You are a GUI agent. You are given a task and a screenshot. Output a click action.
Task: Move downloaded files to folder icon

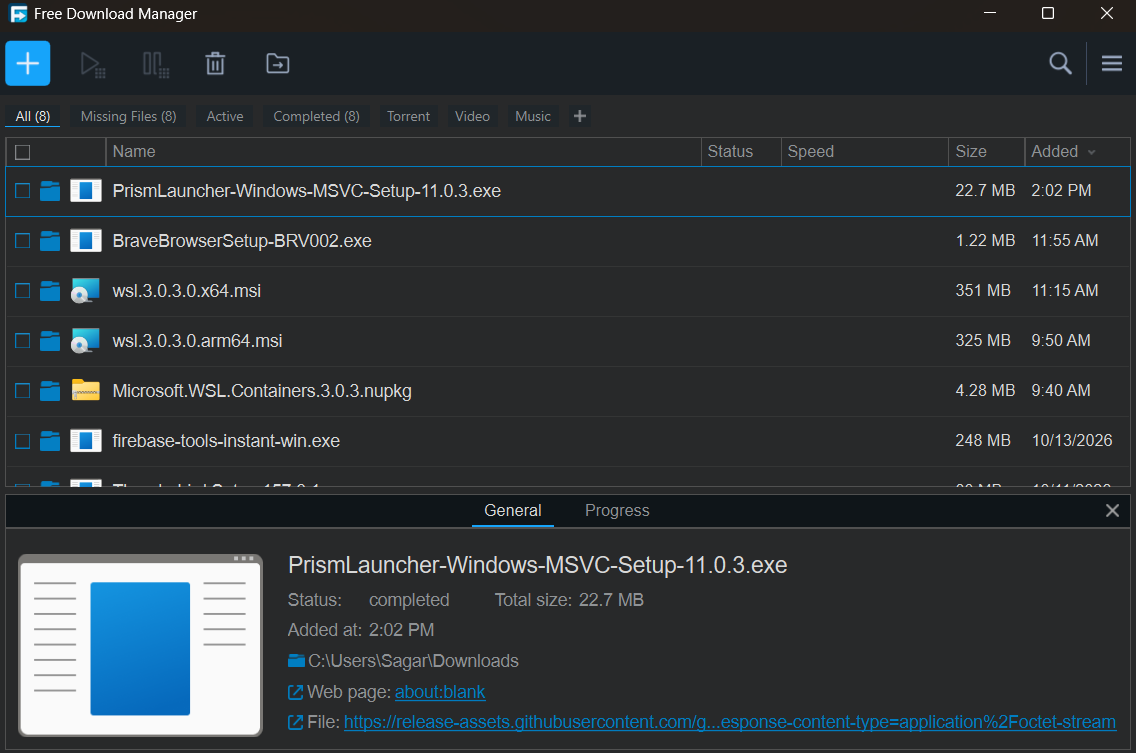(277, 64)
